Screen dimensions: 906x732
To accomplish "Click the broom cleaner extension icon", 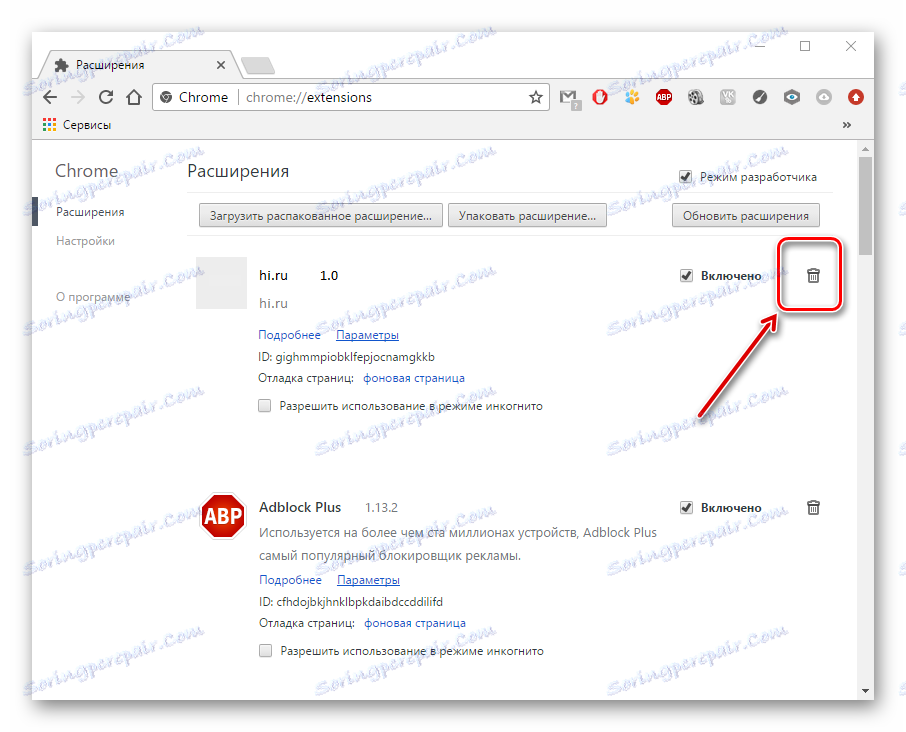I will coord(760,97).
